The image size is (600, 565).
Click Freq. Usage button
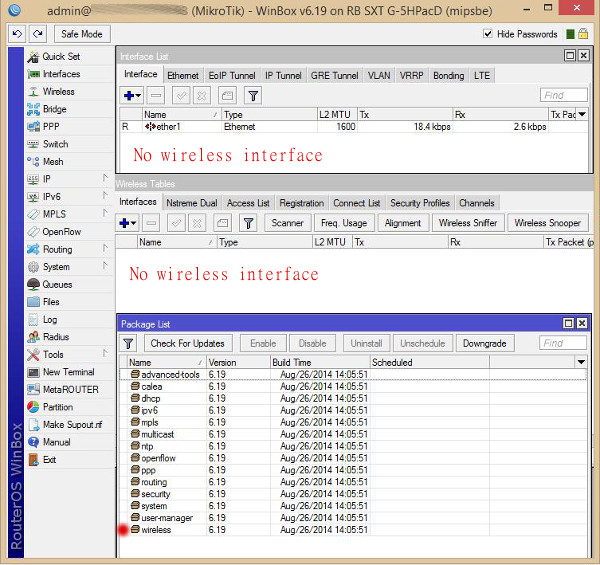click(x=344, y=223)
